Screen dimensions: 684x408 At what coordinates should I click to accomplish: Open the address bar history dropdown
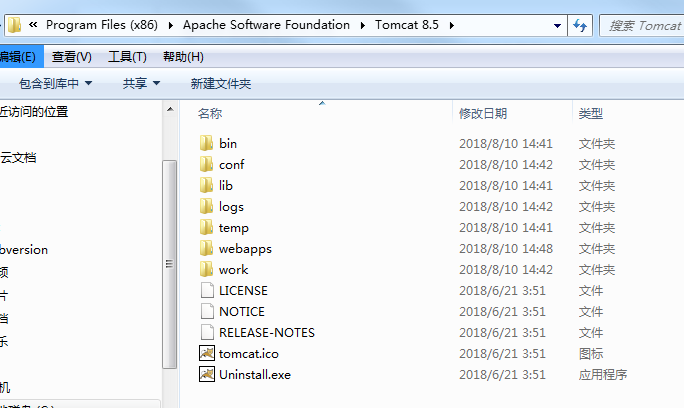pos(557,25)
